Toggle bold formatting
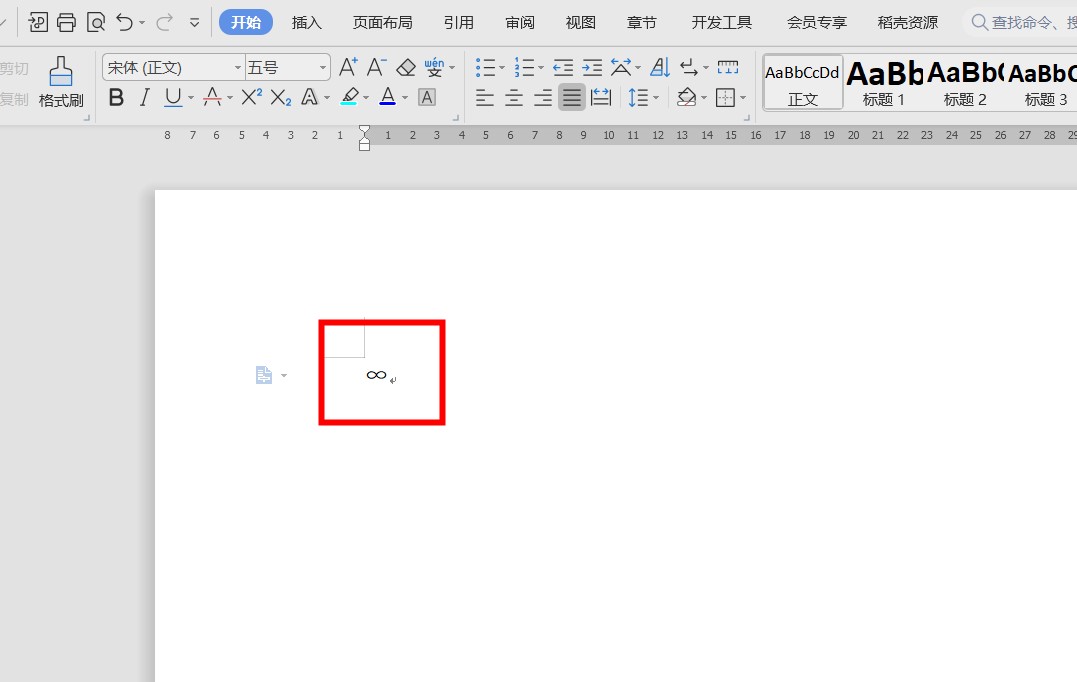This screenshot has height=682, width=1077. pos(116,97)
